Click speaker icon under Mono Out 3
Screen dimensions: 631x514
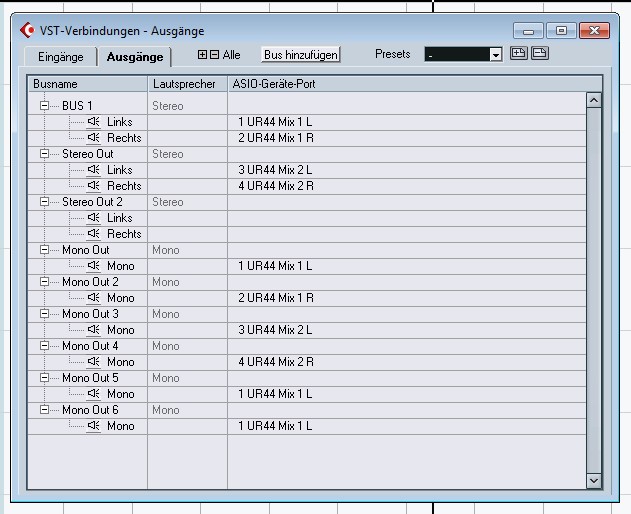pos(93,330)
